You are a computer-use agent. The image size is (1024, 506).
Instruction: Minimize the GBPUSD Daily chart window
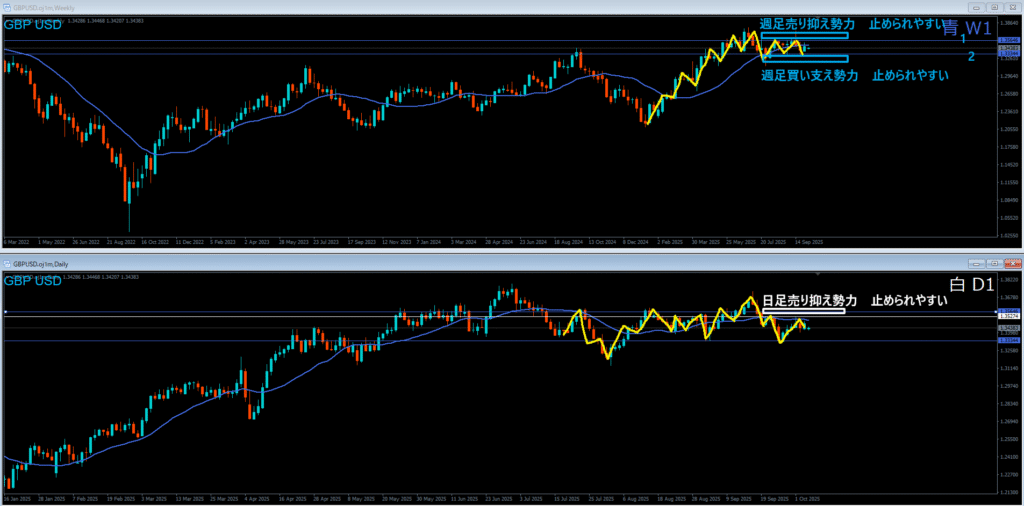978,262
